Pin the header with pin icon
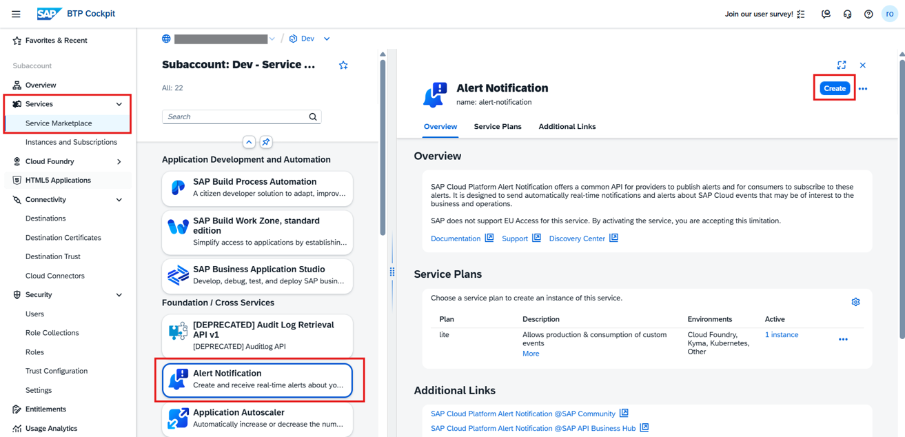905x437 pixels. pos(265,141)
